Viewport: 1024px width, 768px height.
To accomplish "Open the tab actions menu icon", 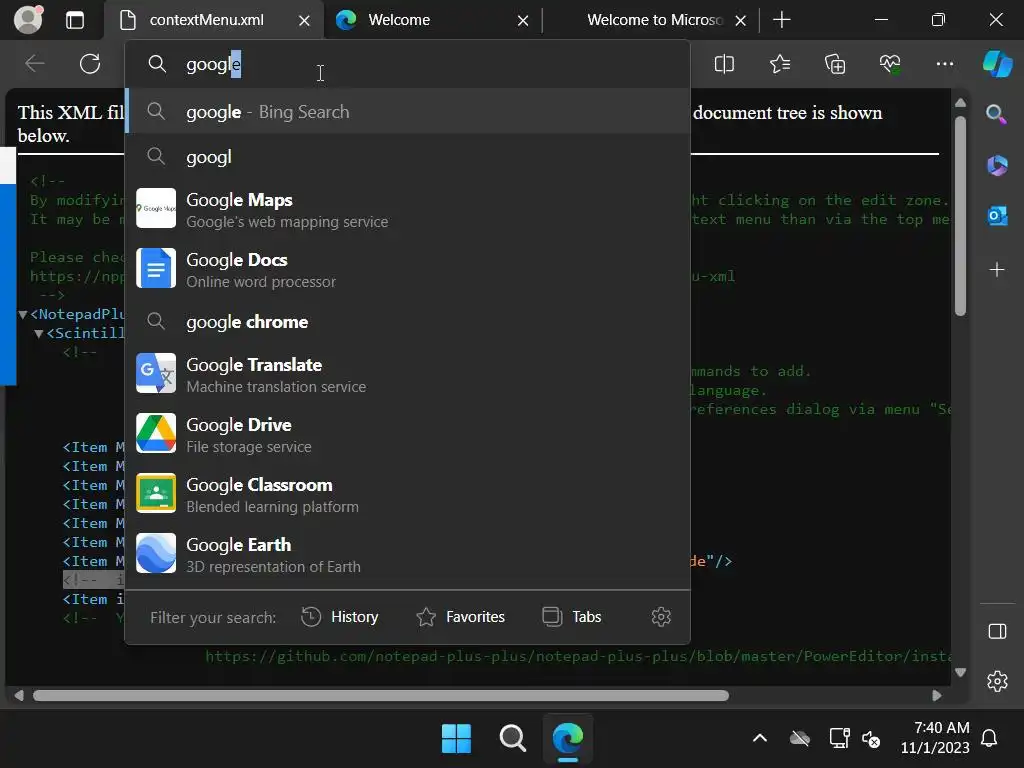I will click(x=75, y=20).
